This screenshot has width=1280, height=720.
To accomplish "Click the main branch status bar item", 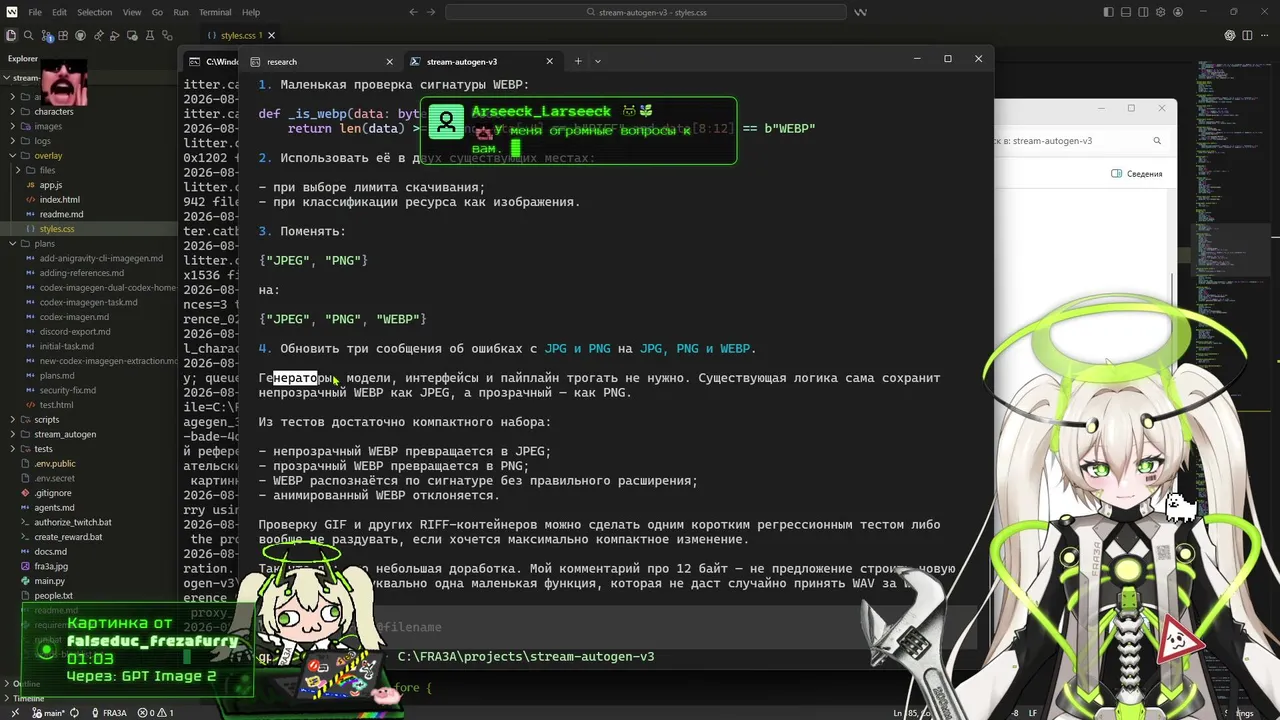I will click(x=48, y=713).
